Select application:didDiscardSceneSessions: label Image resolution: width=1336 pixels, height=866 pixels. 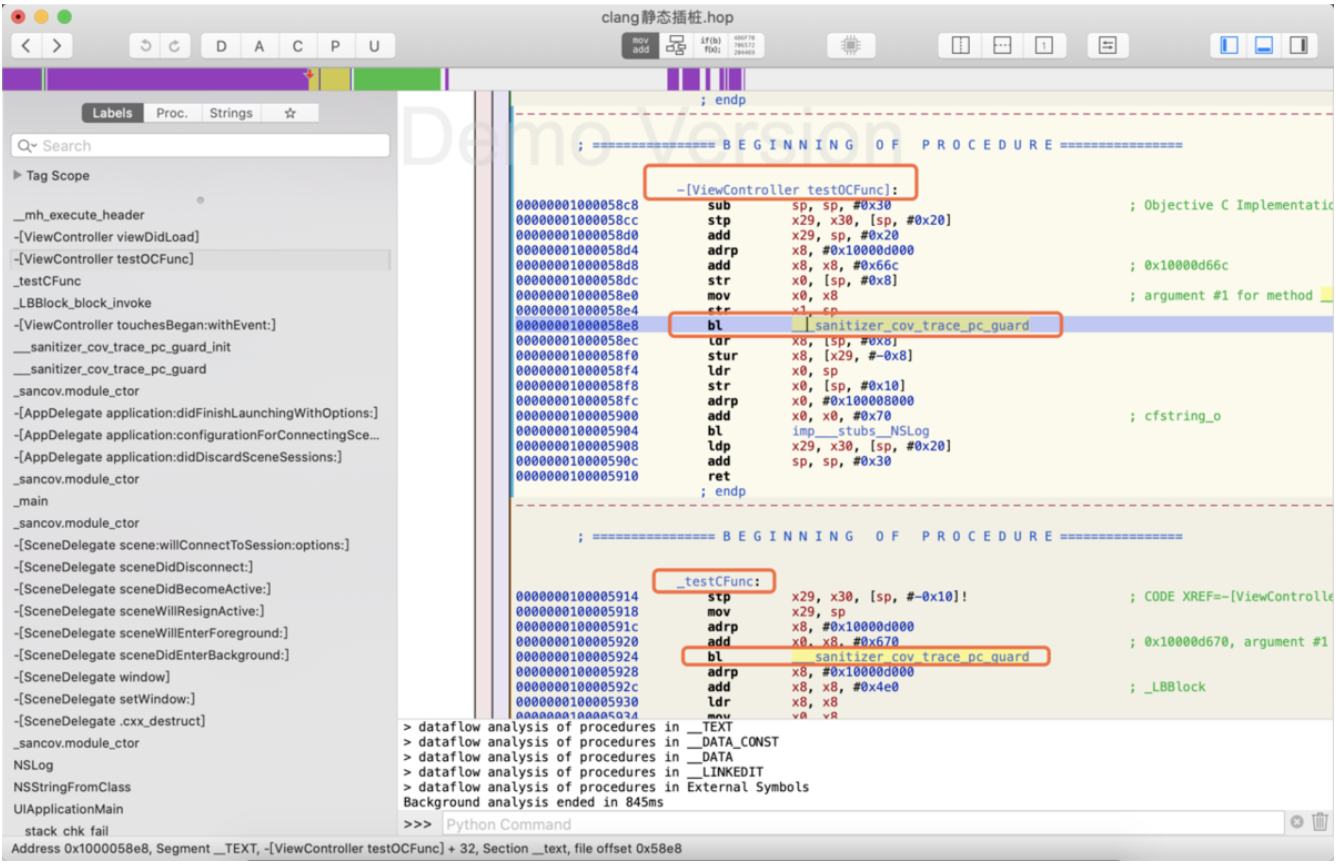(178, 457)
